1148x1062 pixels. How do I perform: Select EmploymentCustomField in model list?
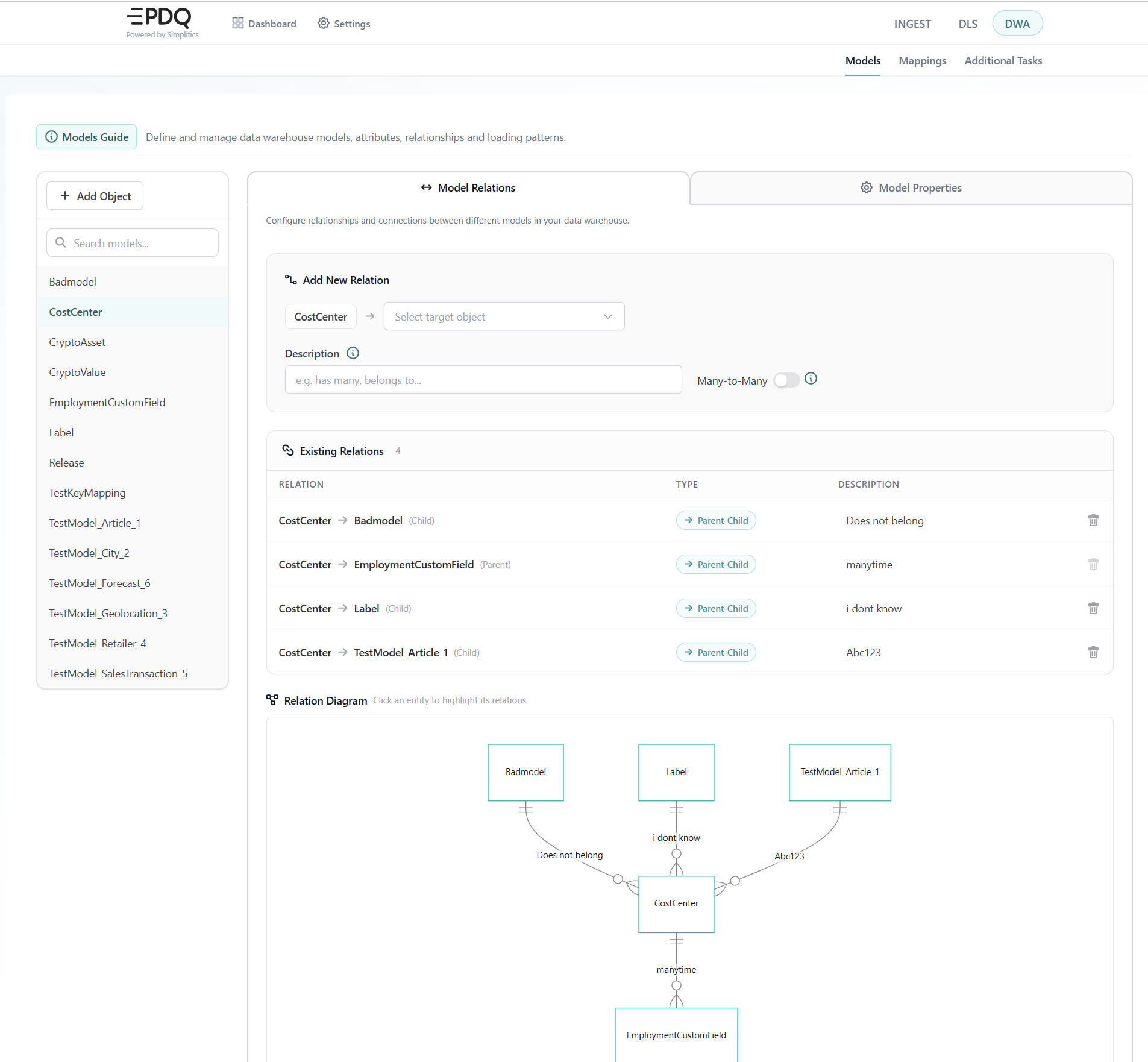click(133, 403)
